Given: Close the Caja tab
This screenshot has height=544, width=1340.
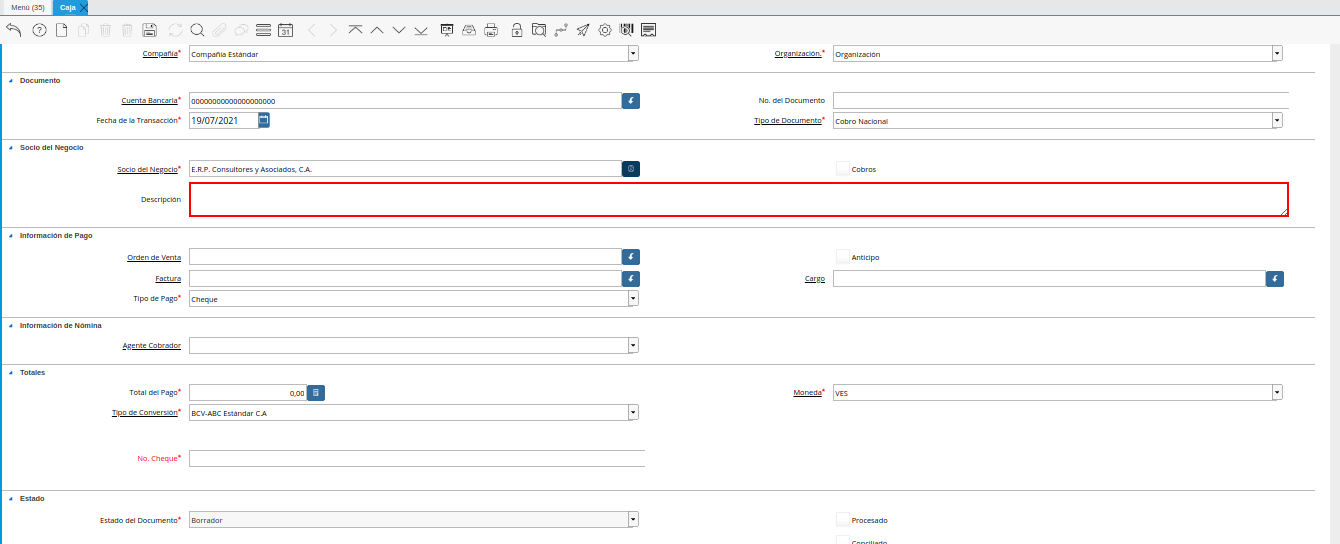Looking at the screenshot, I should [x=84, y=7].
